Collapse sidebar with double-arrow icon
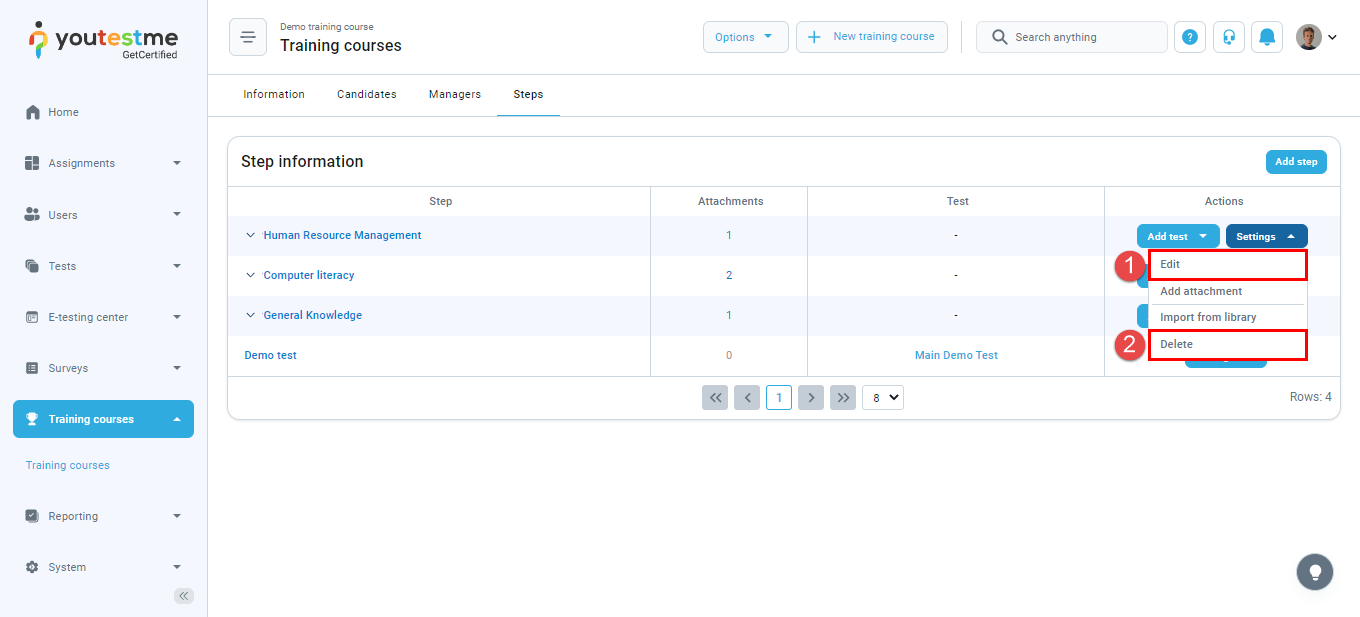Viewport: 1360px width, 617px height. point(184,596)
